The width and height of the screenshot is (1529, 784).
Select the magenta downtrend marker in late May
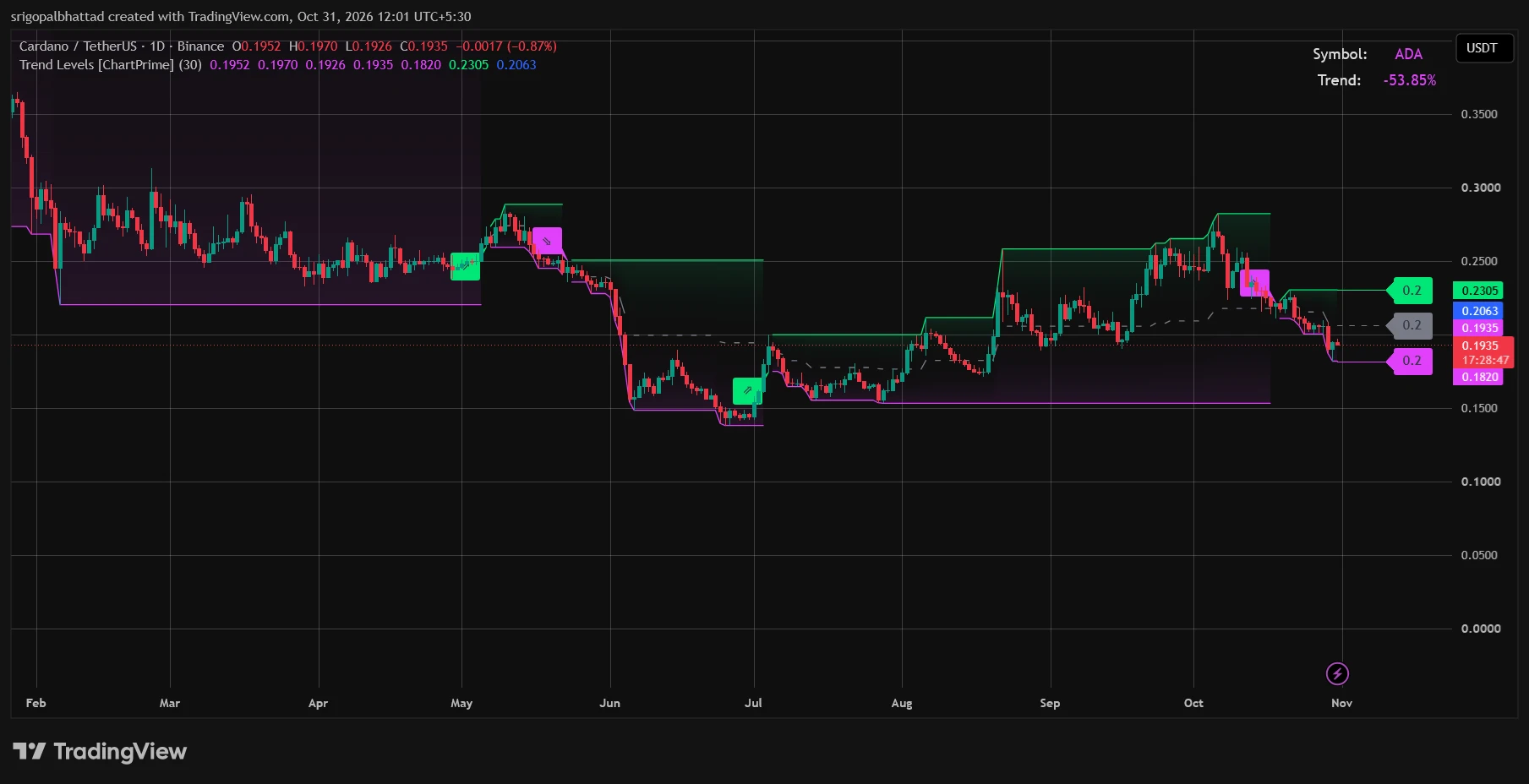[547, 242]
